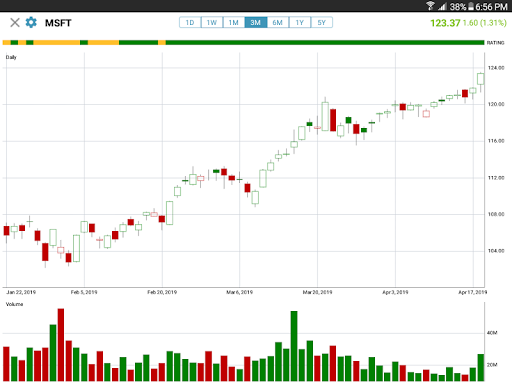Image resolution: width=512 pixels, height=384 pixels.
Task: Select the 1Y time range tab
Action: [x=300, y=22]
